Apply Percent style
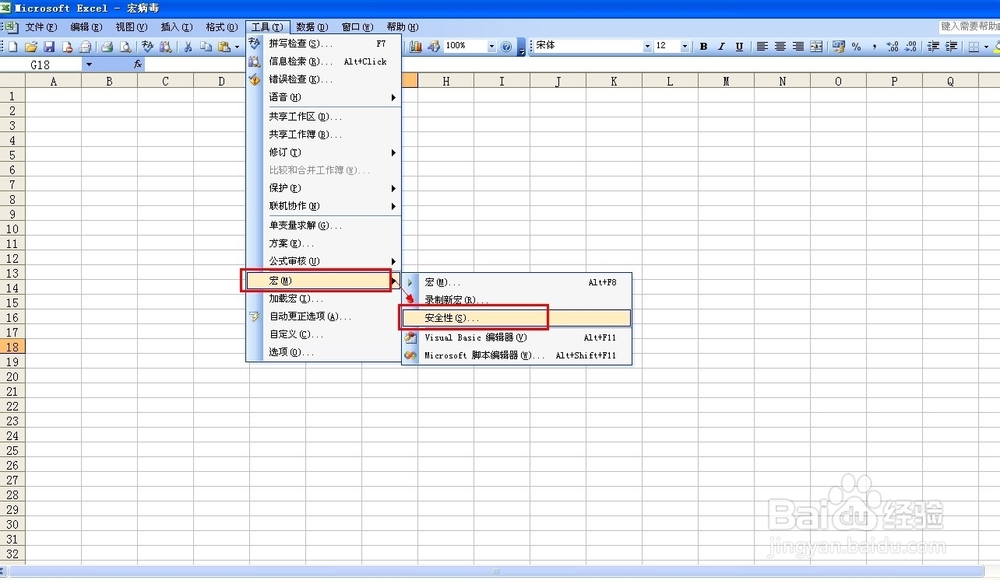Screen dimensions: 1000x580 coord(857,47)
